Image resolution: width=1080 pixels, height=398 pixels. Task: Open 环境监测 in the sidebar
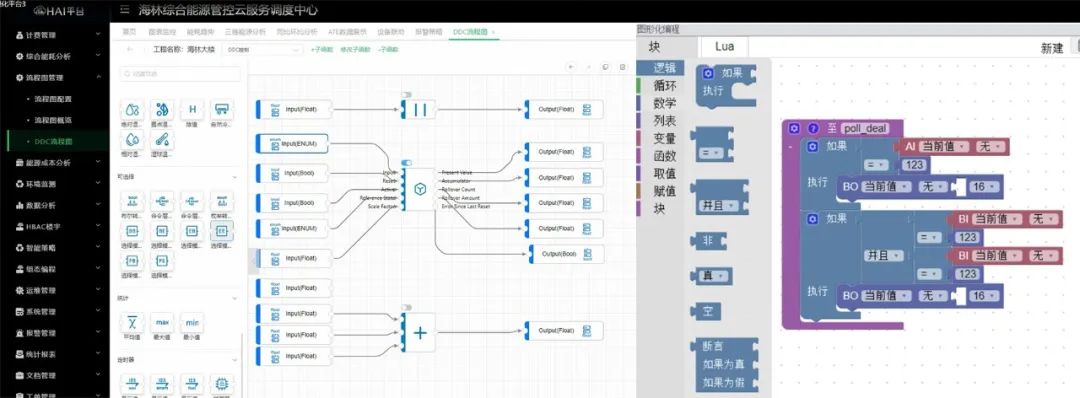pos(55,184)
